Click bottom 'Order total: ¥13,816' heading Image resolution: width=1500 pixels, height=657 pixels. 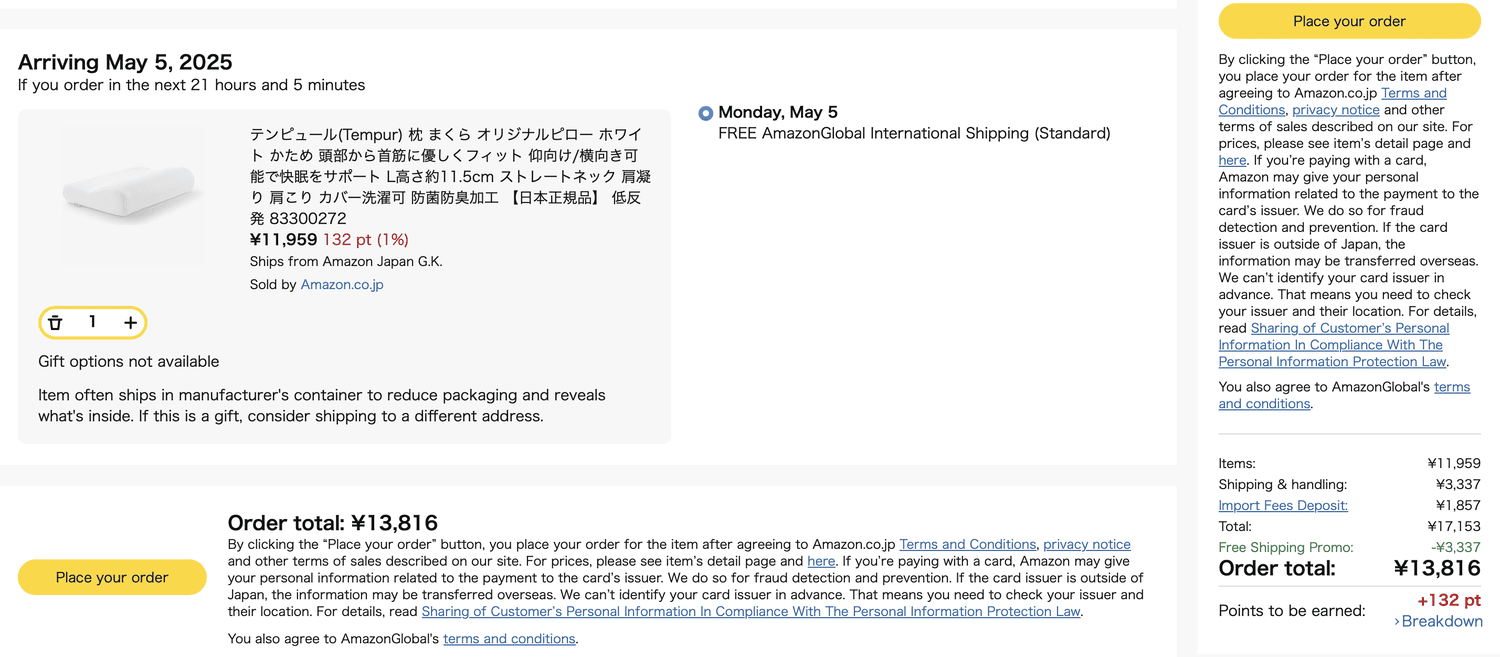coord(333,522)
